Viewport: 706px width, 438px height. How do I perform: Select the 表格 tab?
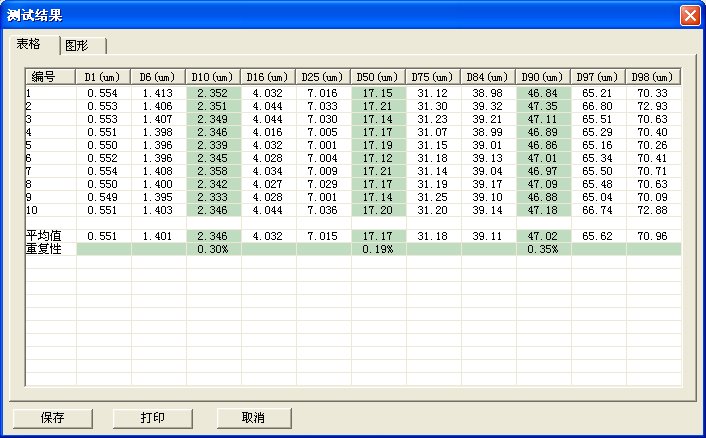(33, 44)
